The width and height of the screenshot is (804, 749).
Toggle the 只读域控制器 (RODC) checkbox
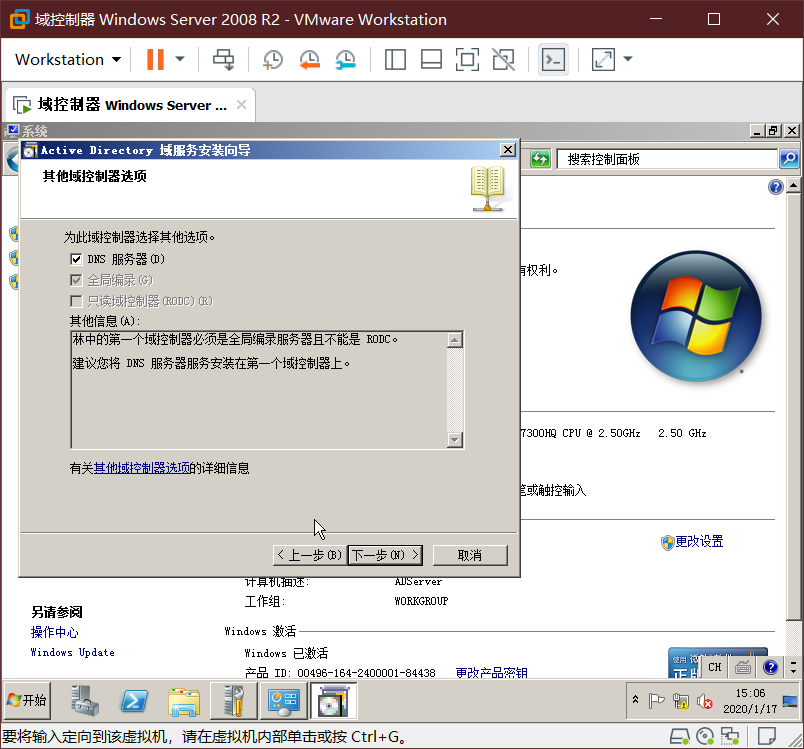[76, 301]
